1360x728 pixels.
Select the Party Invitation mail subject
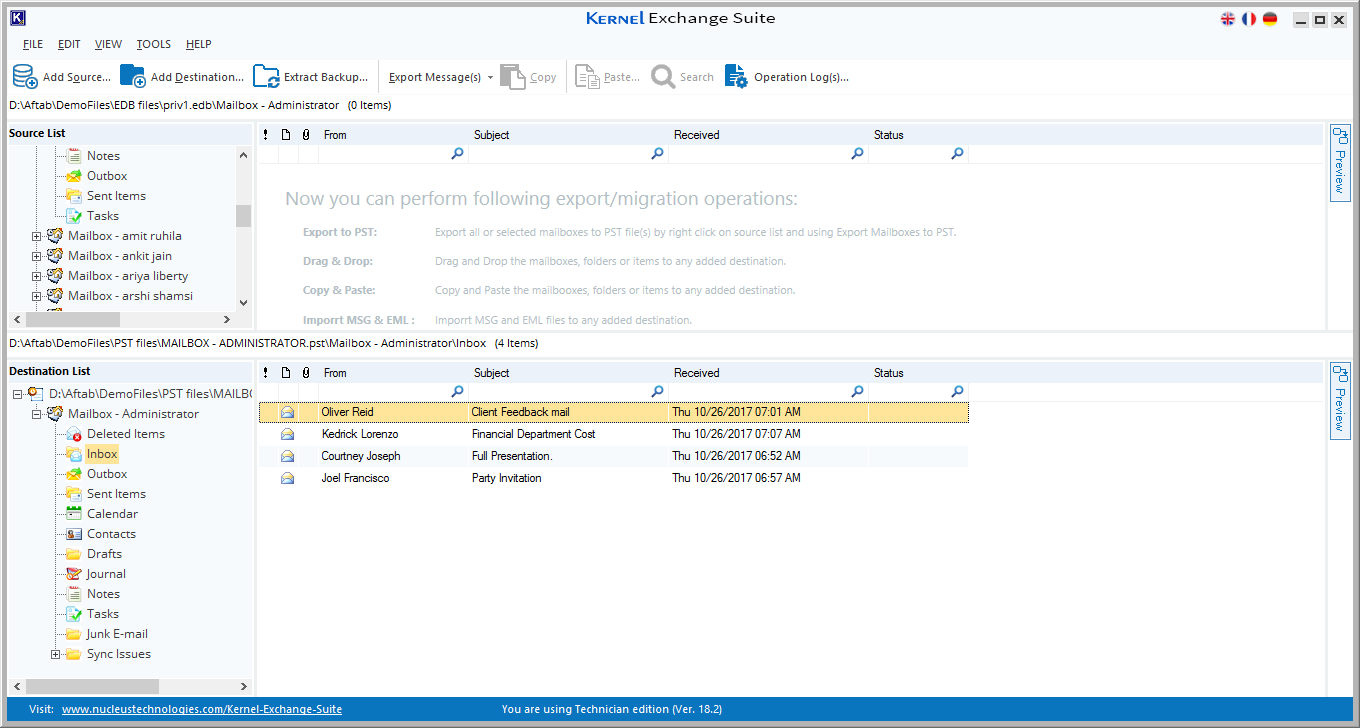click(x=507, y=478)
